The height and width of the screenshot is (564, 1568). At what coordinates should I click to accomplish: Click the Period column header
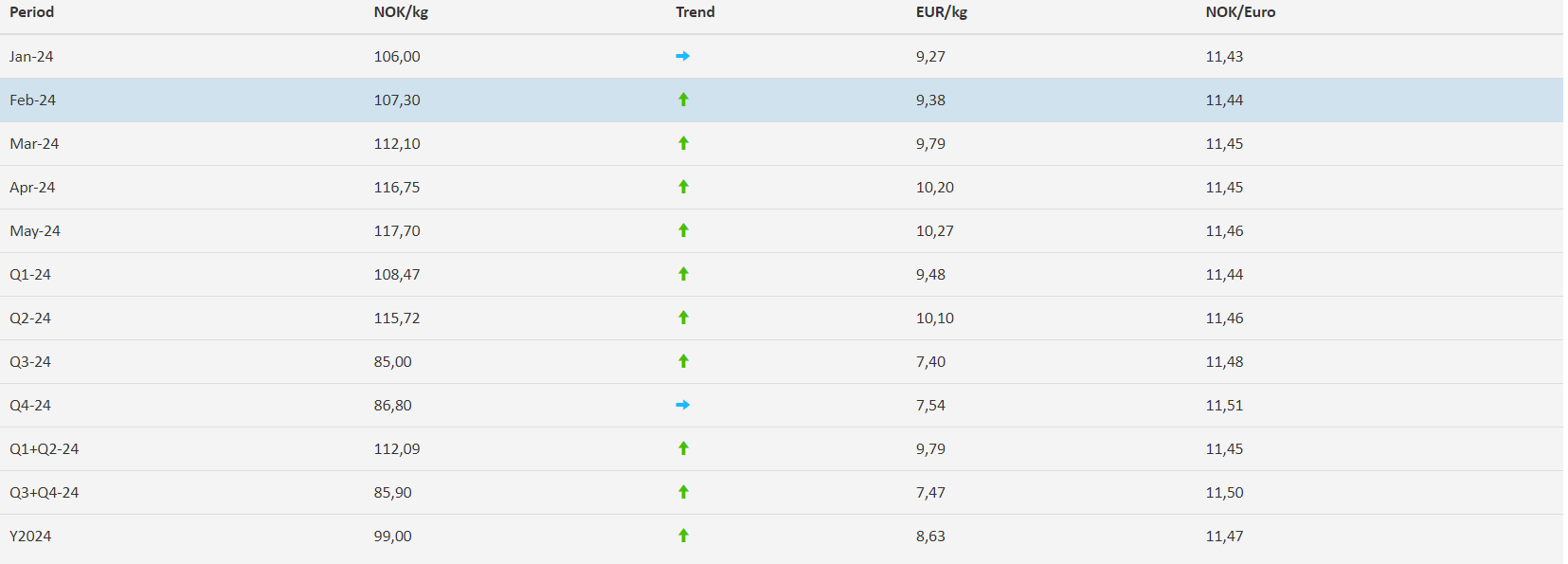coord(32,12)
